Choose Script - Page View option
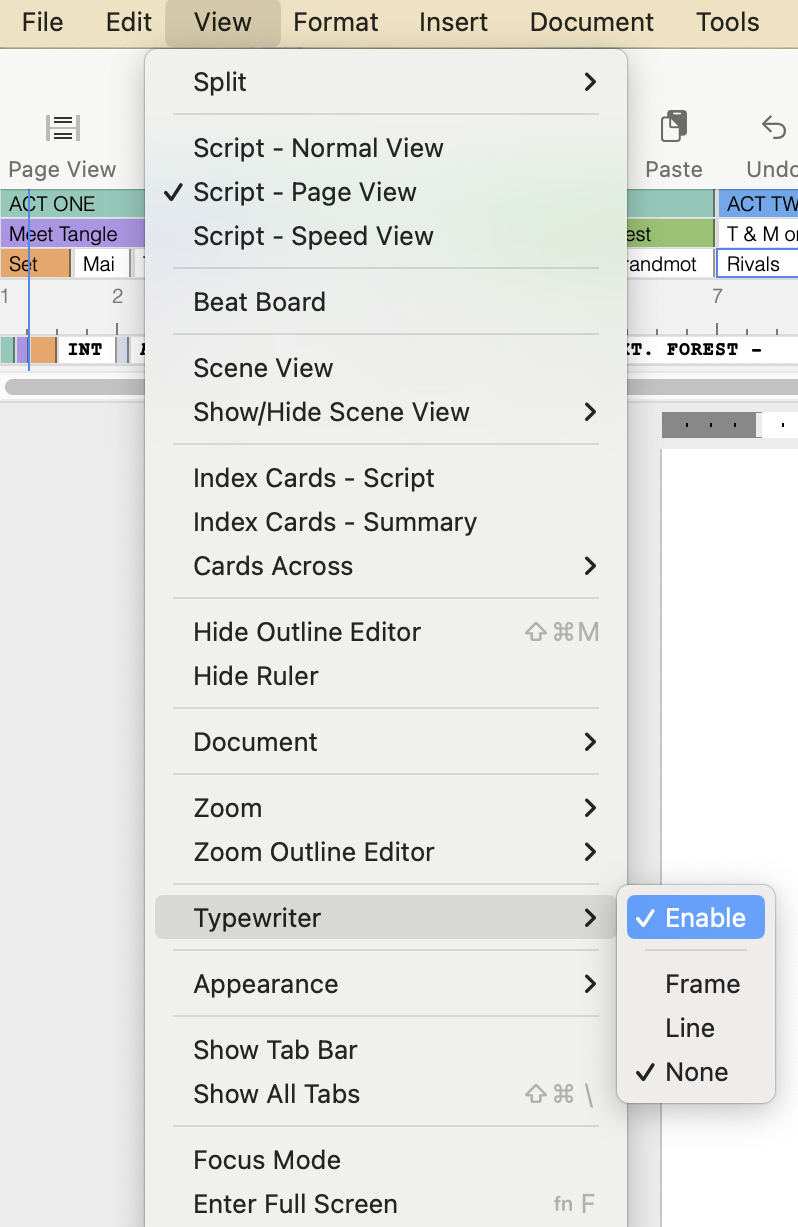This screenshot has width=798, height=1227. pyautogui.click(x=386, y=192)
